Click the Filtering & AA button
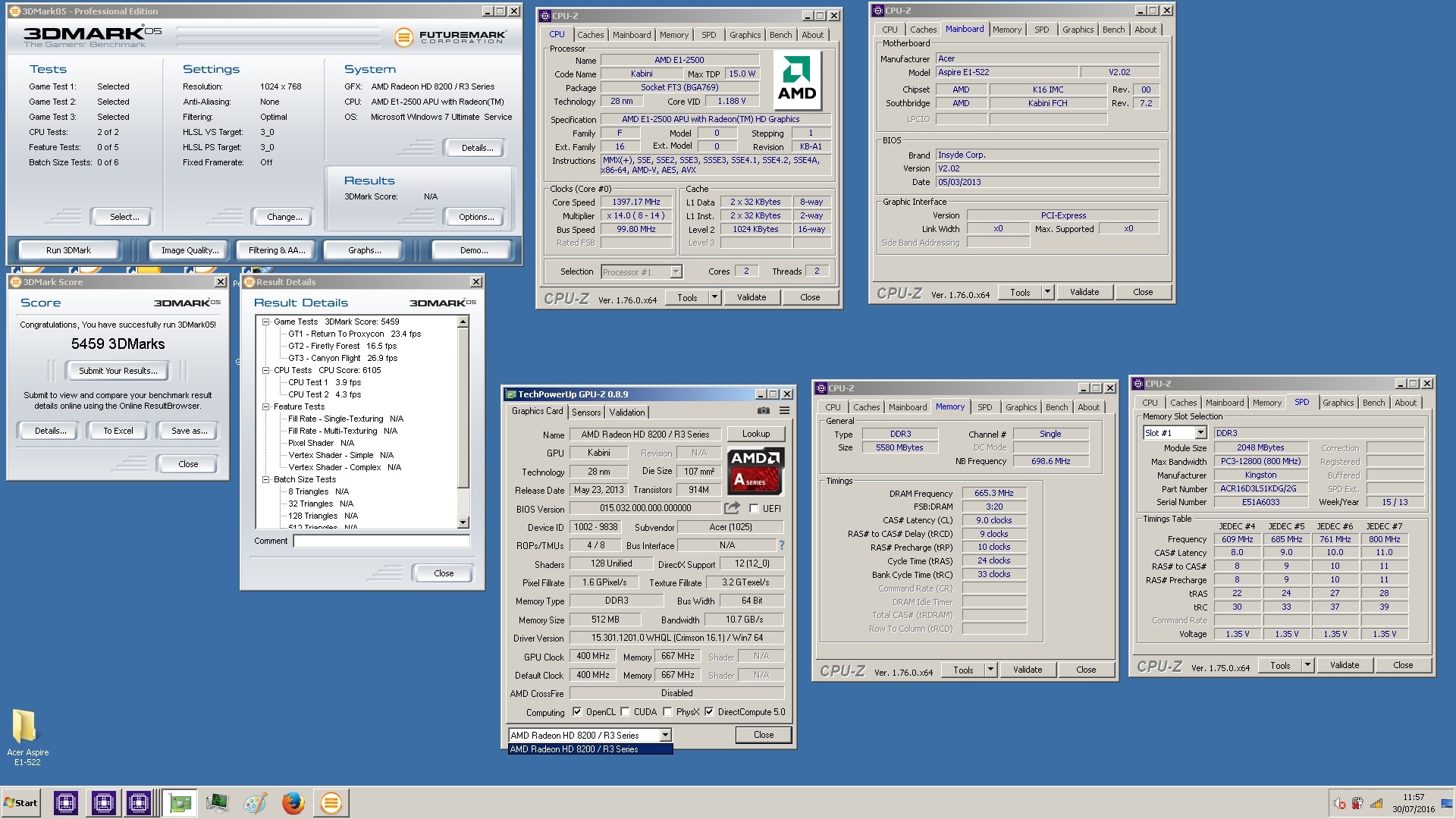 [276, 250]
